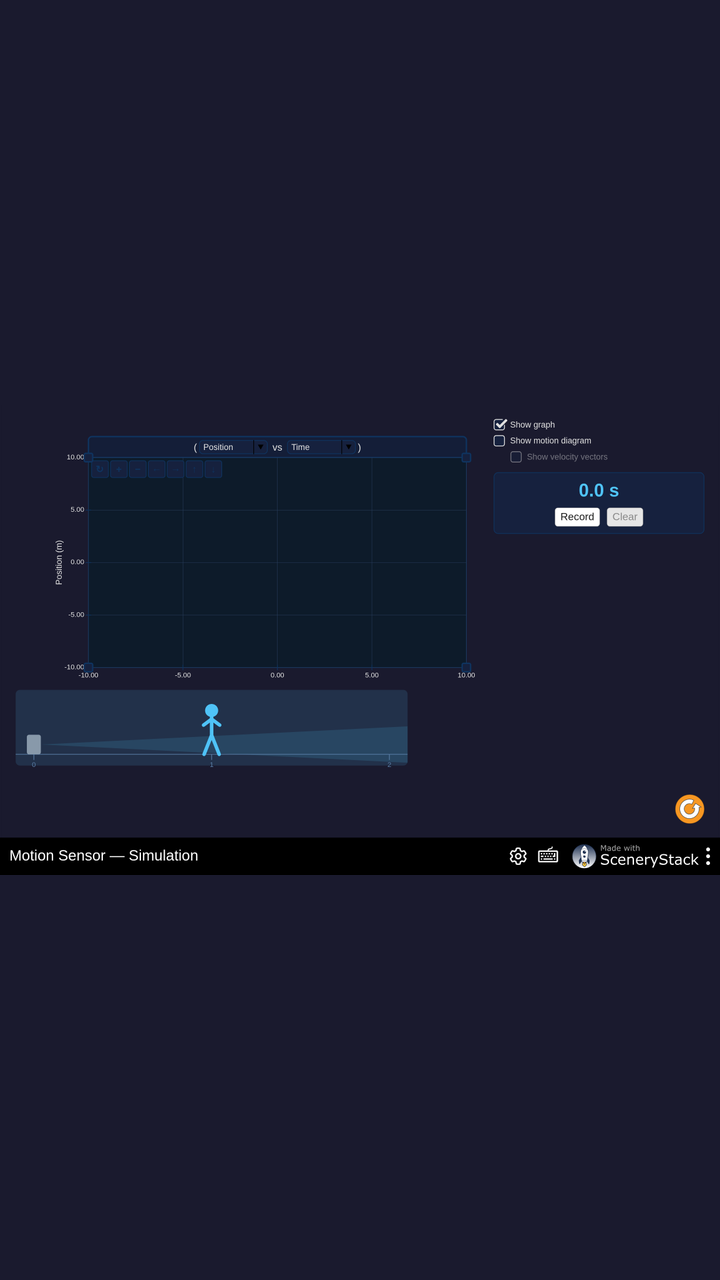720x1280 pixels.
Task: Click the graph reset-view icon
Action: (100, 469)
